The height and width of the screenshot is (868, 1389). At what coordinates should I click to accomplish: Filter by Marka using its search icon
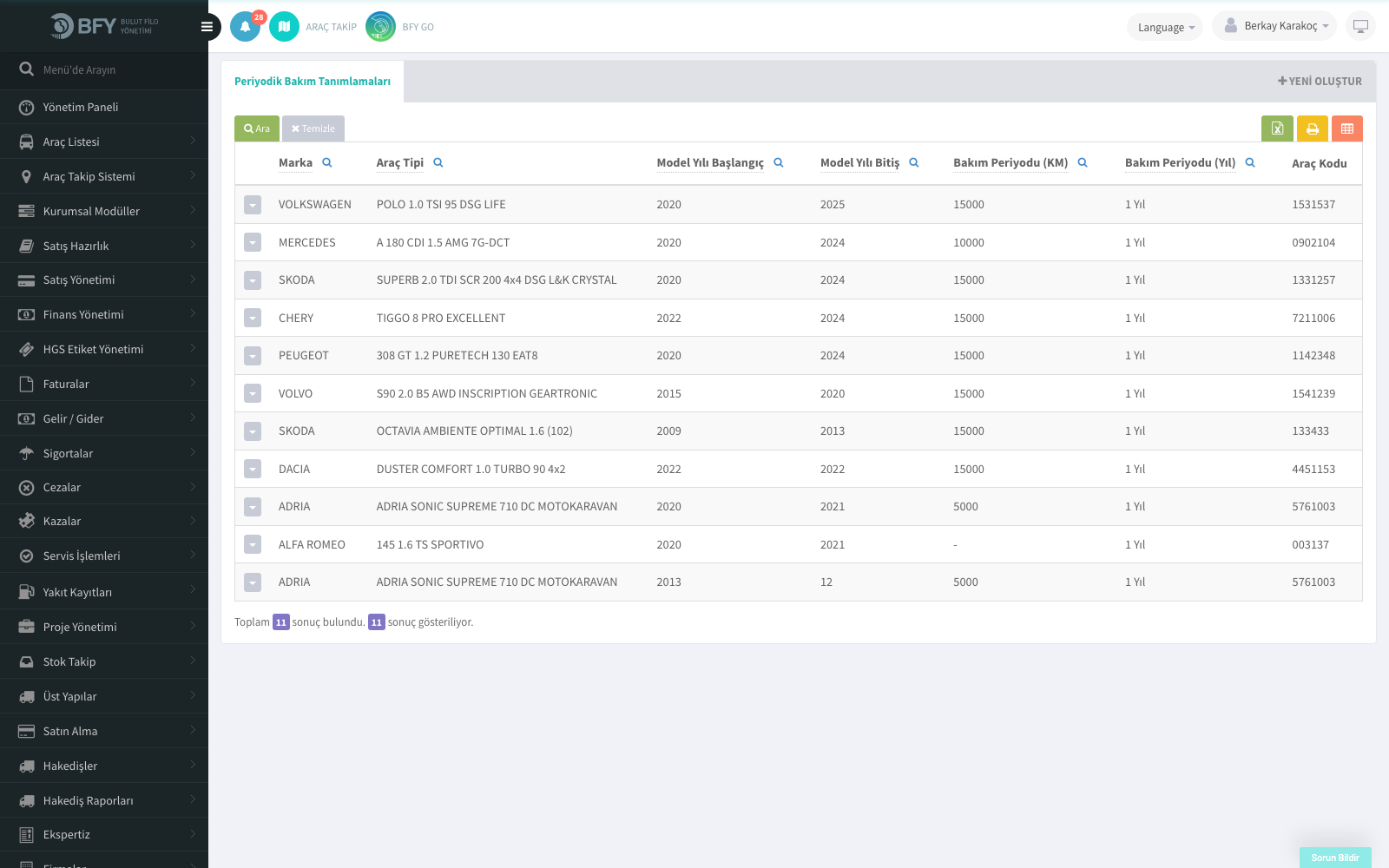pyautogui.click(x=327, y=162)
